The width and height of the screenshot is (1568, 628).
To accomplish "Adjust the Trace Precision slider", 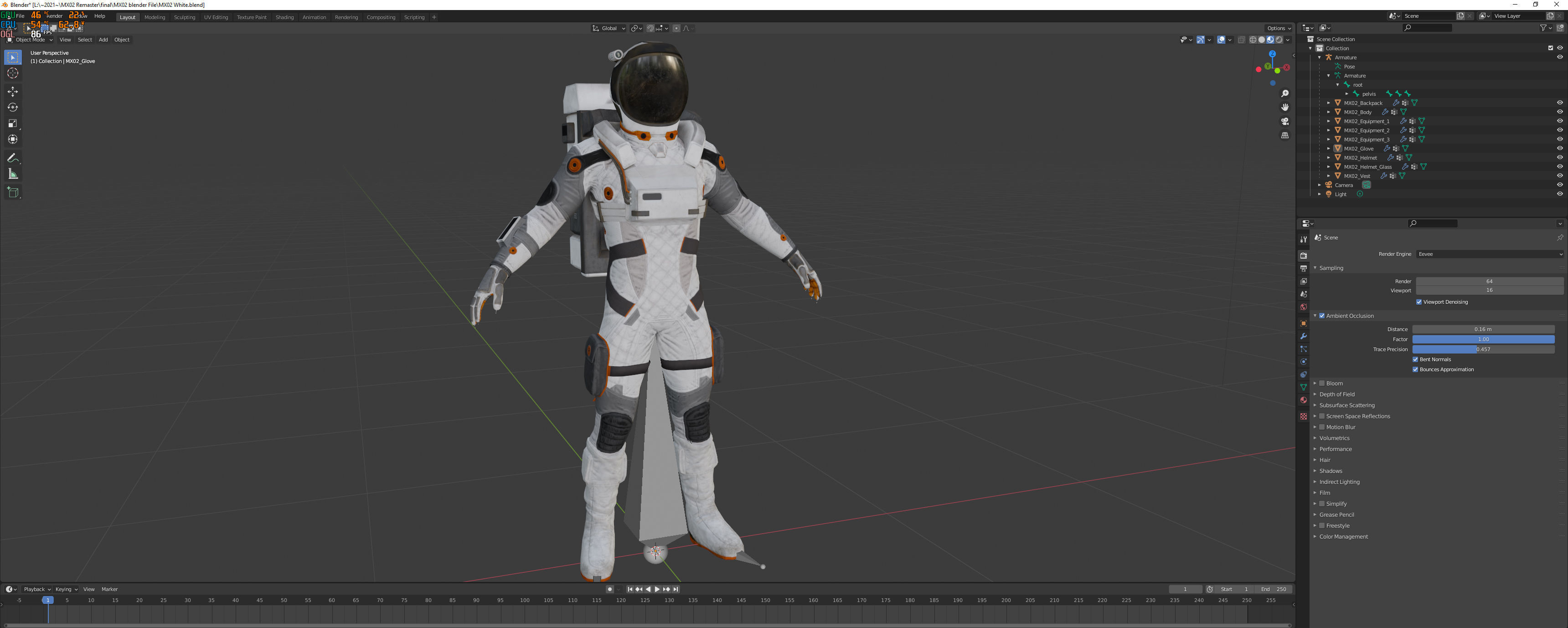I will tap(1483, 350).
